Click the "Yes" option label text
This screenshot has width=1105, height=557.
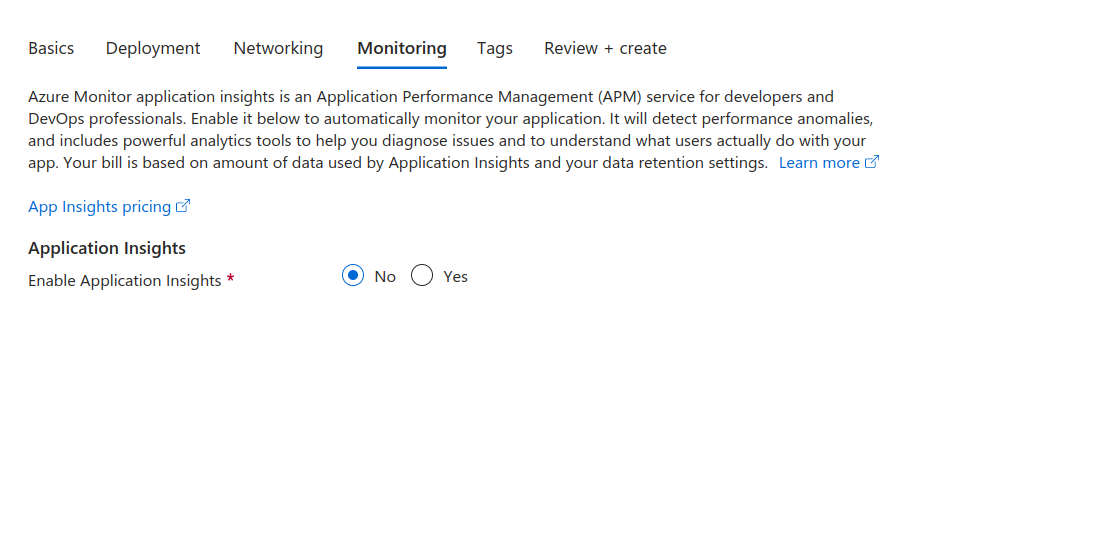(x=455, y=276)
